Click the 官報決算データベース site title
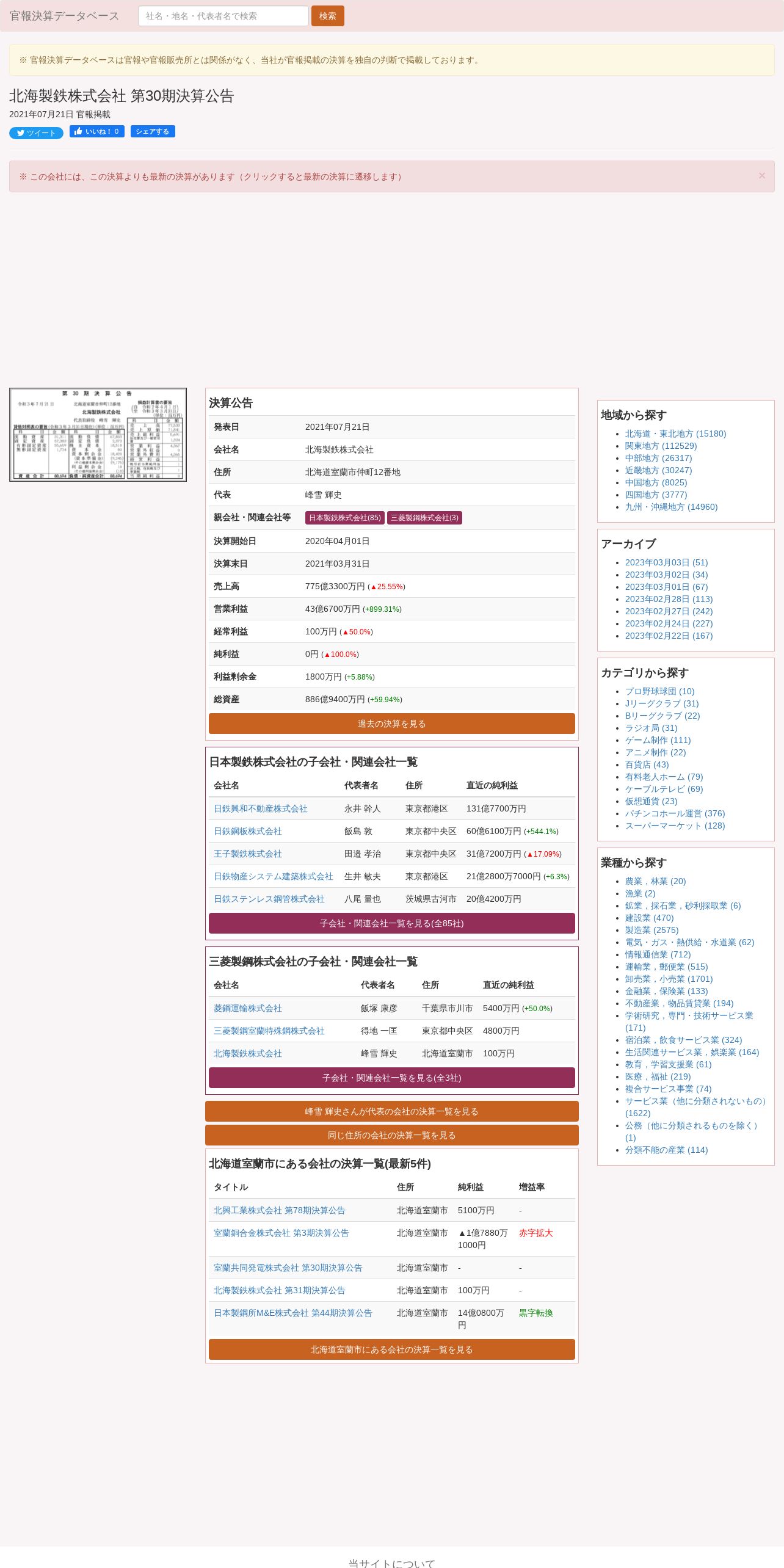The width and height of the screenshot is (784, 1568). click(64, 16)
